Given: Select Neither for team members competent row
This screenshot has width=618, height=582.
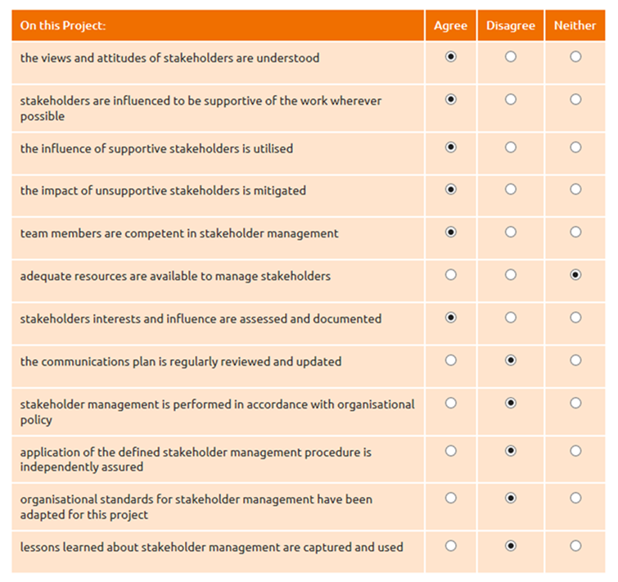Looking at the screenshot, I should click(x=575, y=232).
